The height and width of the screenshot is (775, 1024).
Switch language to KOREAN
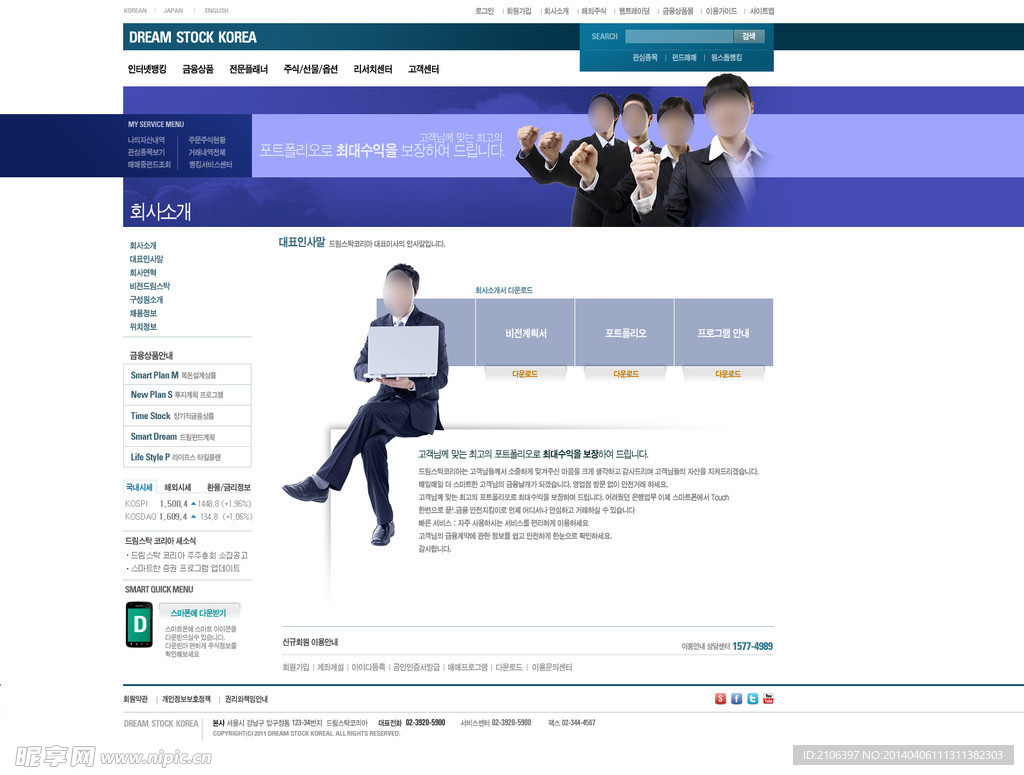coord(135,10)
